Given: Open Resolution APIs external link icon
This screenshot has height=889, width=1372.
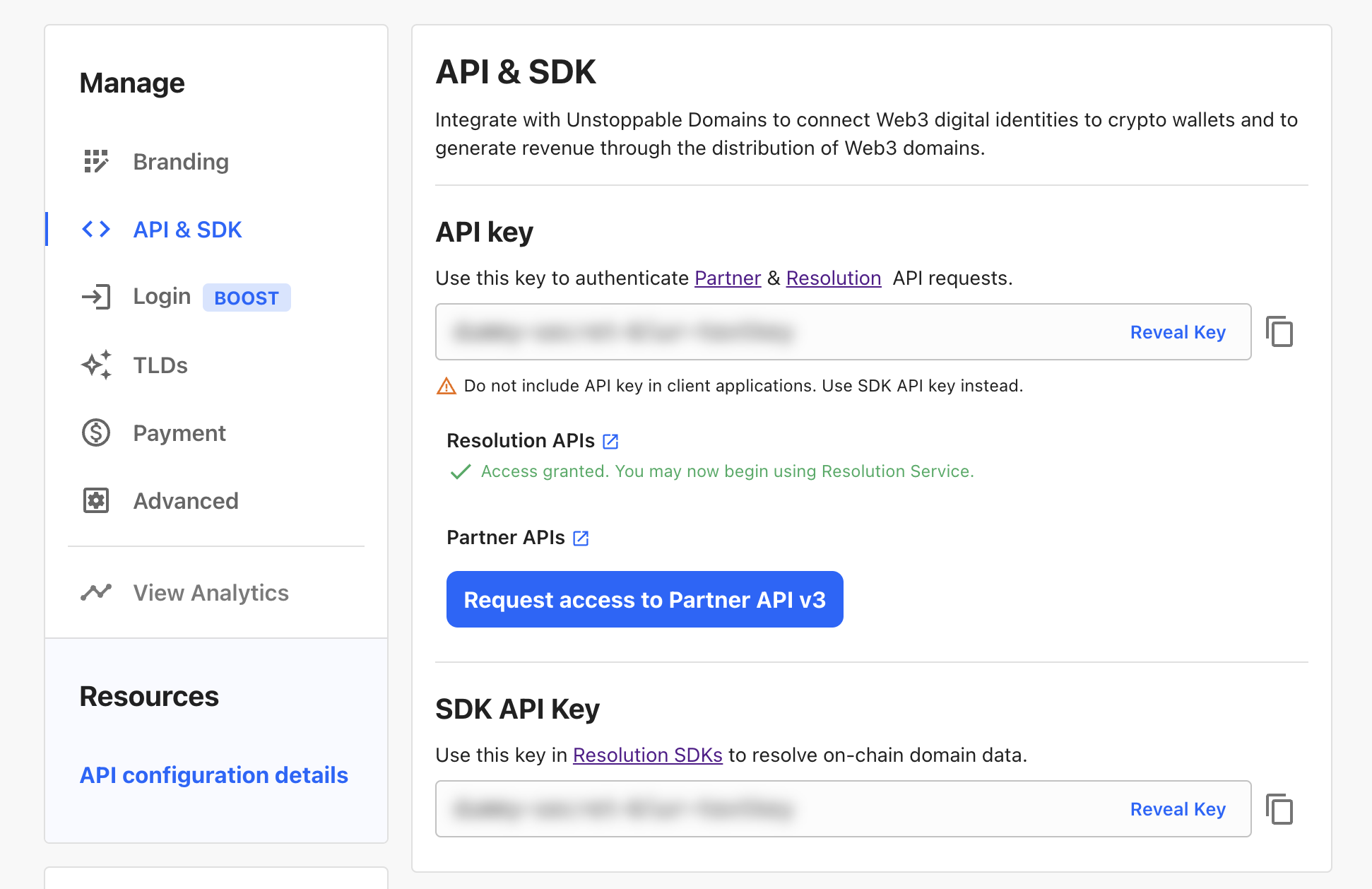Looking at the screenshot, I should click(610, 442).
